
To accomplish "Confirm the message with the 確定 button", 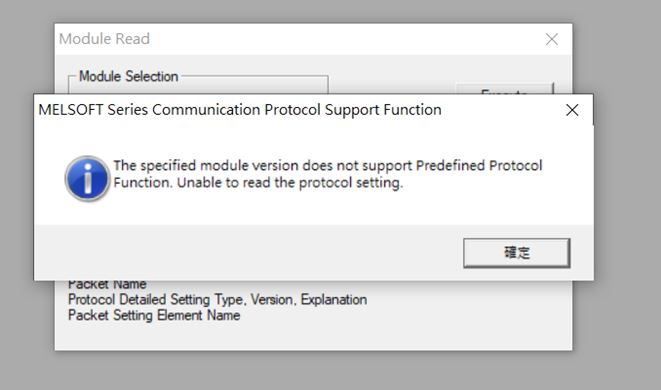I will [516, 253].
